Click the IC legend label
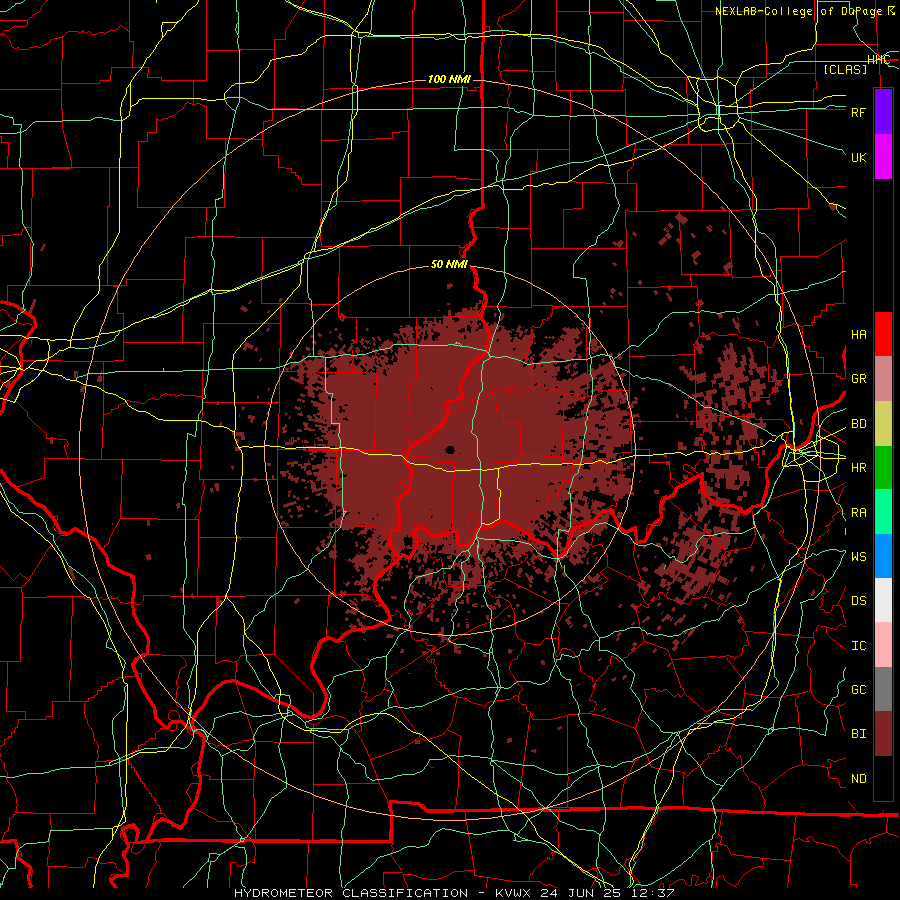 tap(859, 646)
